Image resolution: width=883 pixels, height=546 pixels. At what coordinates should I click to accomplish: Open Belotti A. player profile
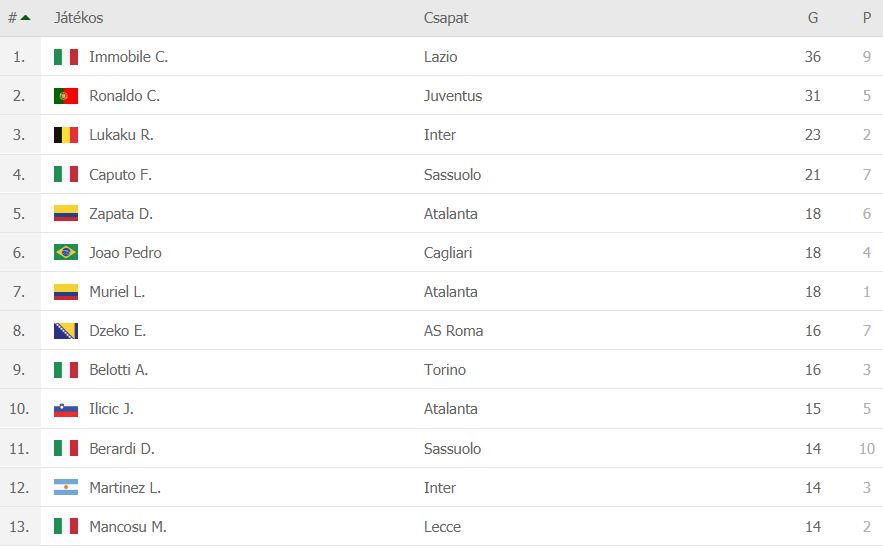[118, 370]
